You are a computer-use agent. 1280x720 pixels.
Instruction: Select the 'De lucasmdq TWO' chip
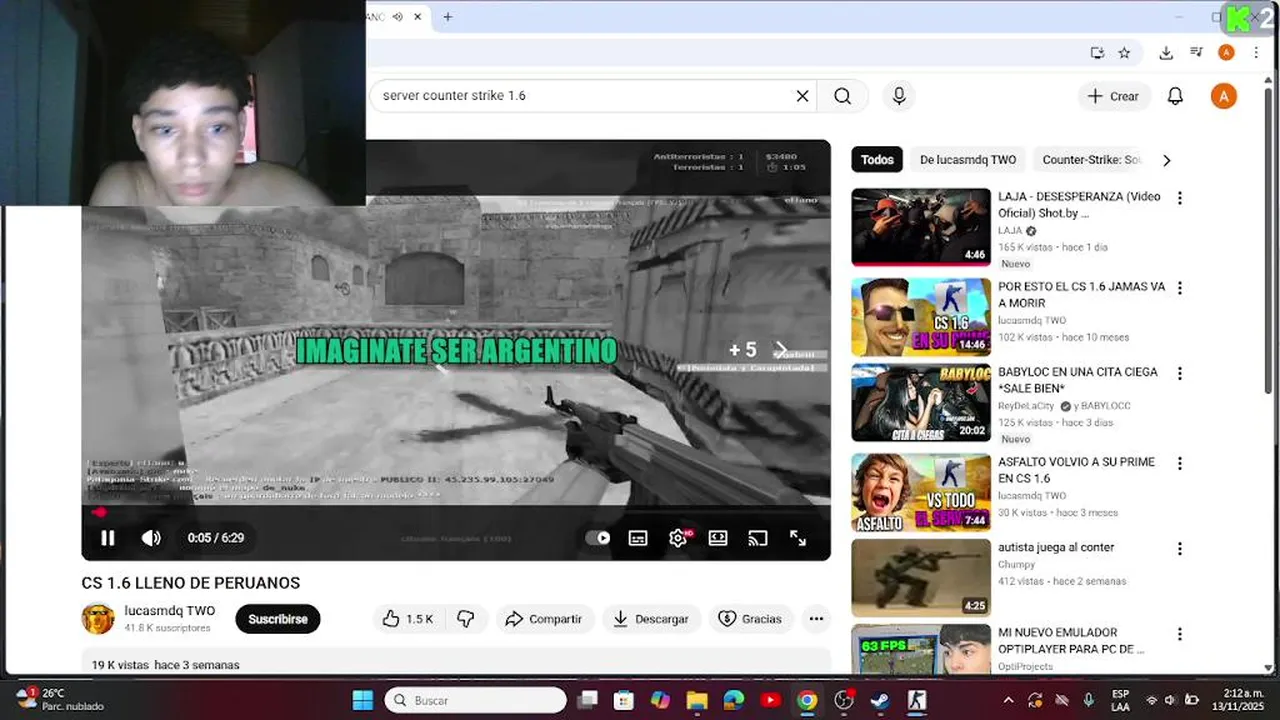[x=968, y=160]
